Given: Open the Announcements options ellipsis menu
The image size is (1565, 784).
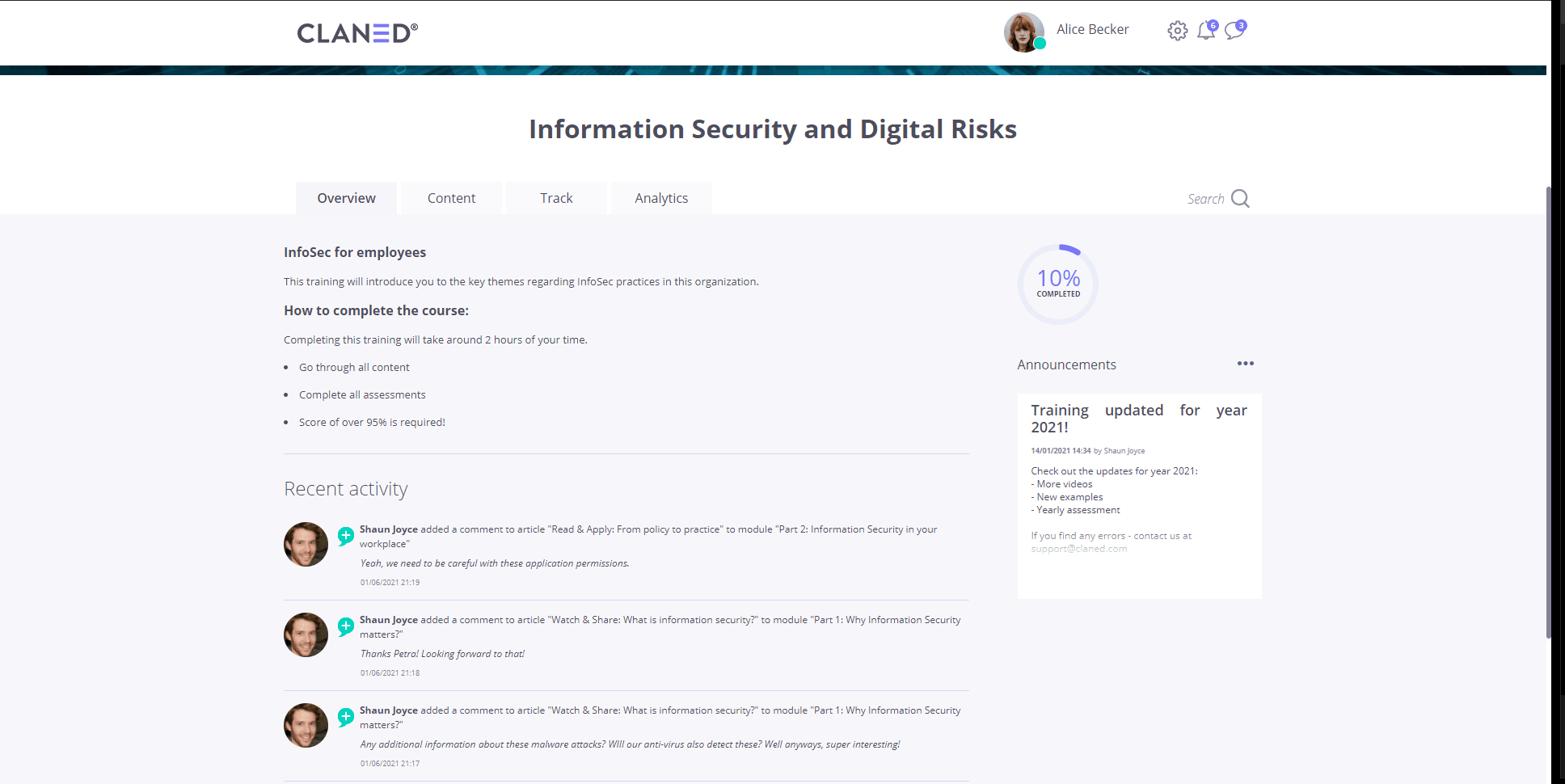Looking at the screenshot, I should 1245,364.
